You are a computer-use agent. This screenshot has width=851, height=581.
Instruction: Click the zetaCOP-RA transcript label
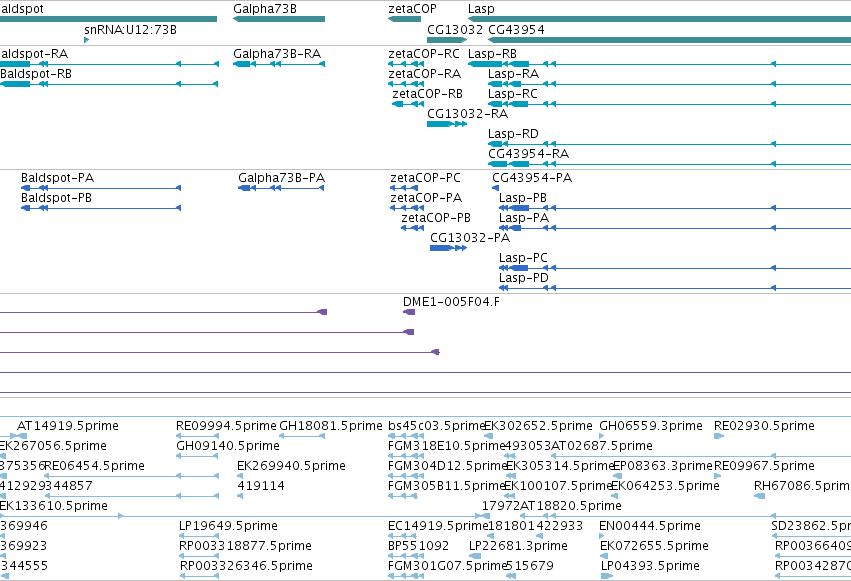point(424,74)
